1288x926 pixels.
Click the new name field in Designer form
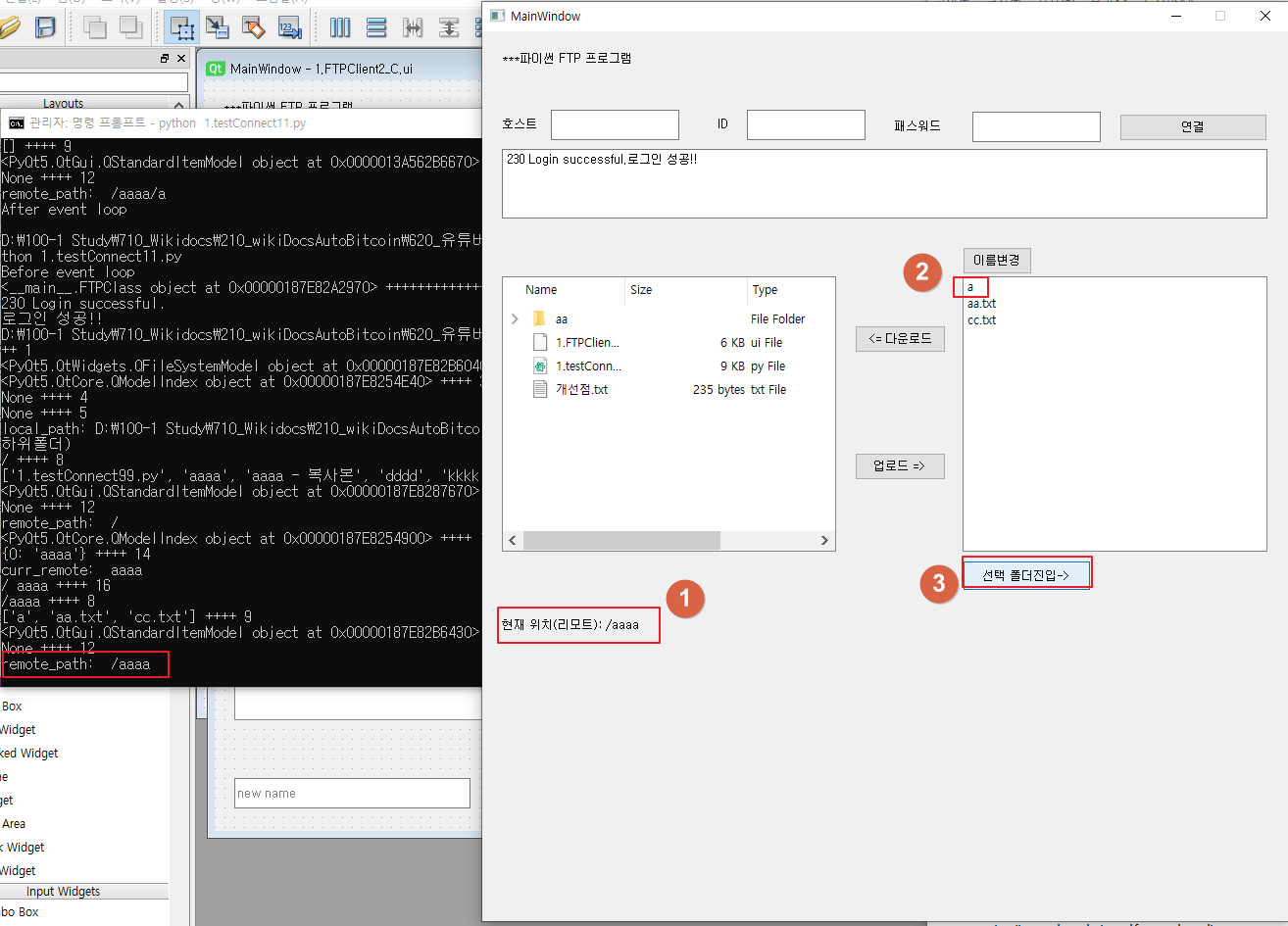tap(352, 794)
